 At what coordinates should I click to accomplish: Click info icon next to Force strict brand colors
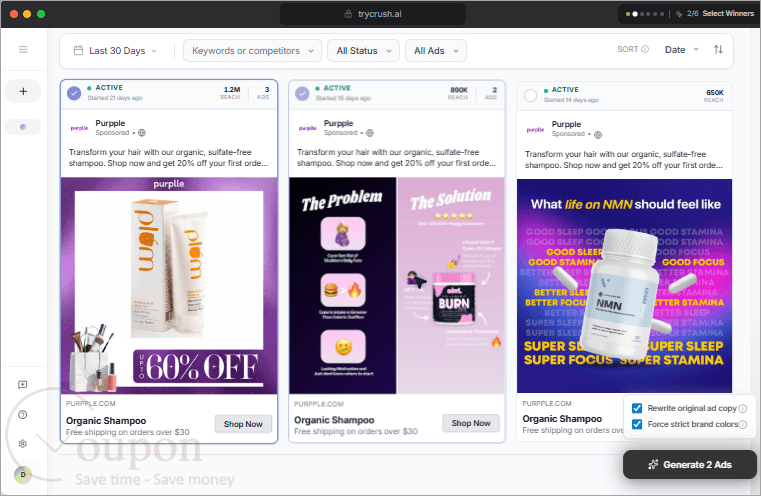click(743, 424)
